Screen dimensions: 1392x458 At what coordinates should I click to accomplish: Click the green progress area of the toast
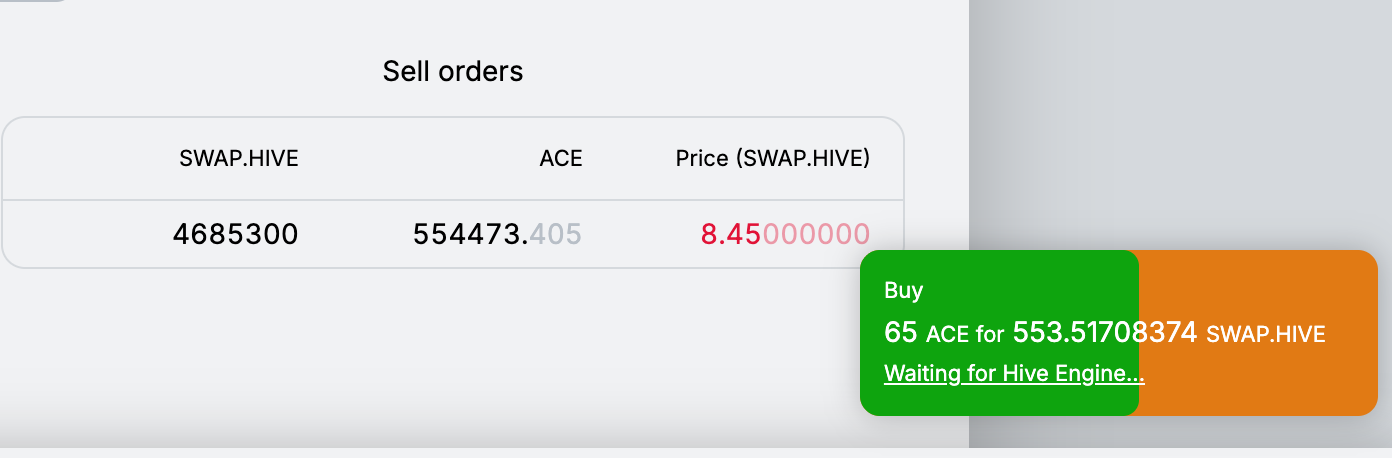click(x=1000, y=400)
